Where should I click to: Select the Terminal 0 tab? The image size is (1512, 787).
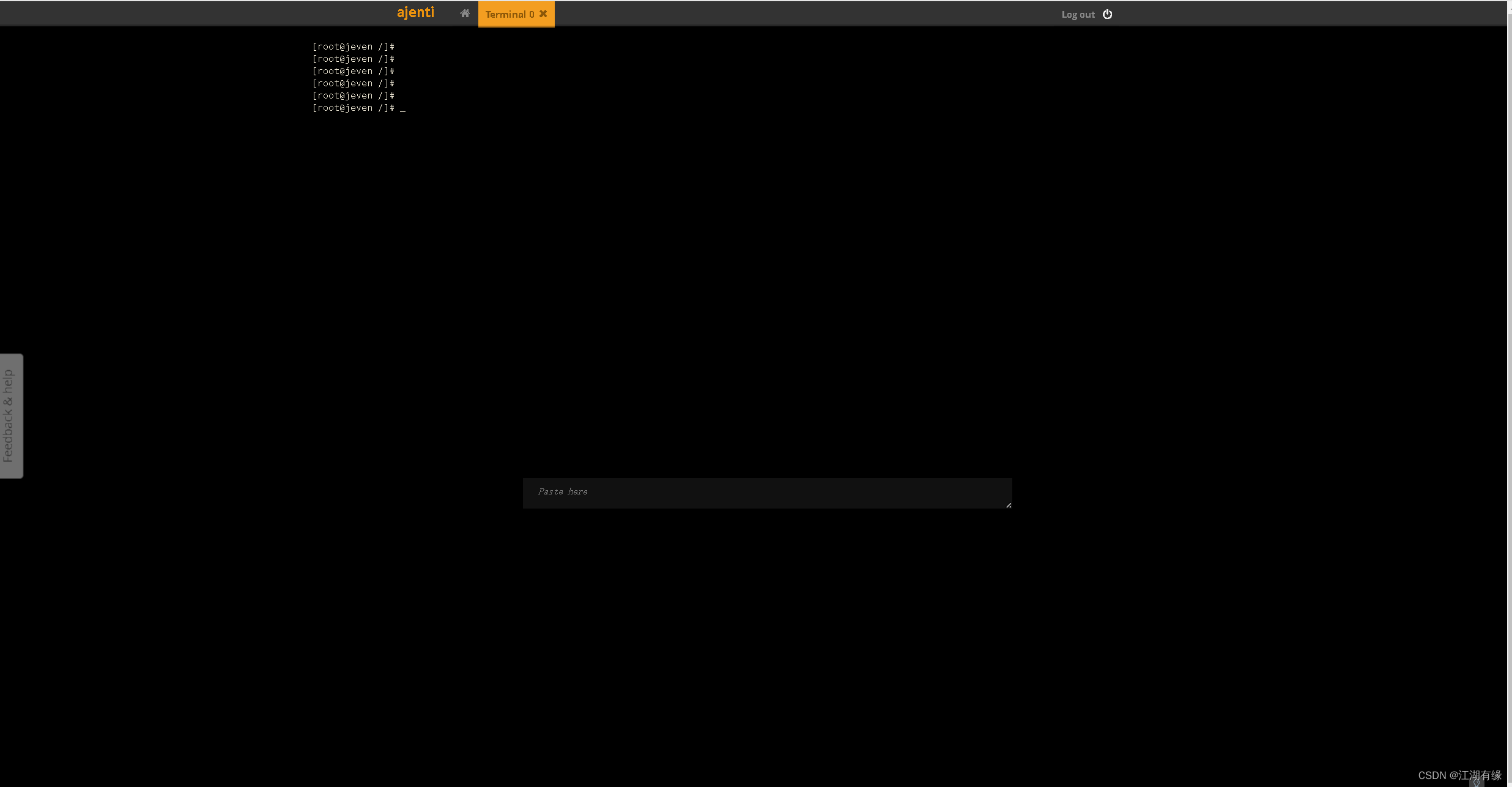[510, 14]
